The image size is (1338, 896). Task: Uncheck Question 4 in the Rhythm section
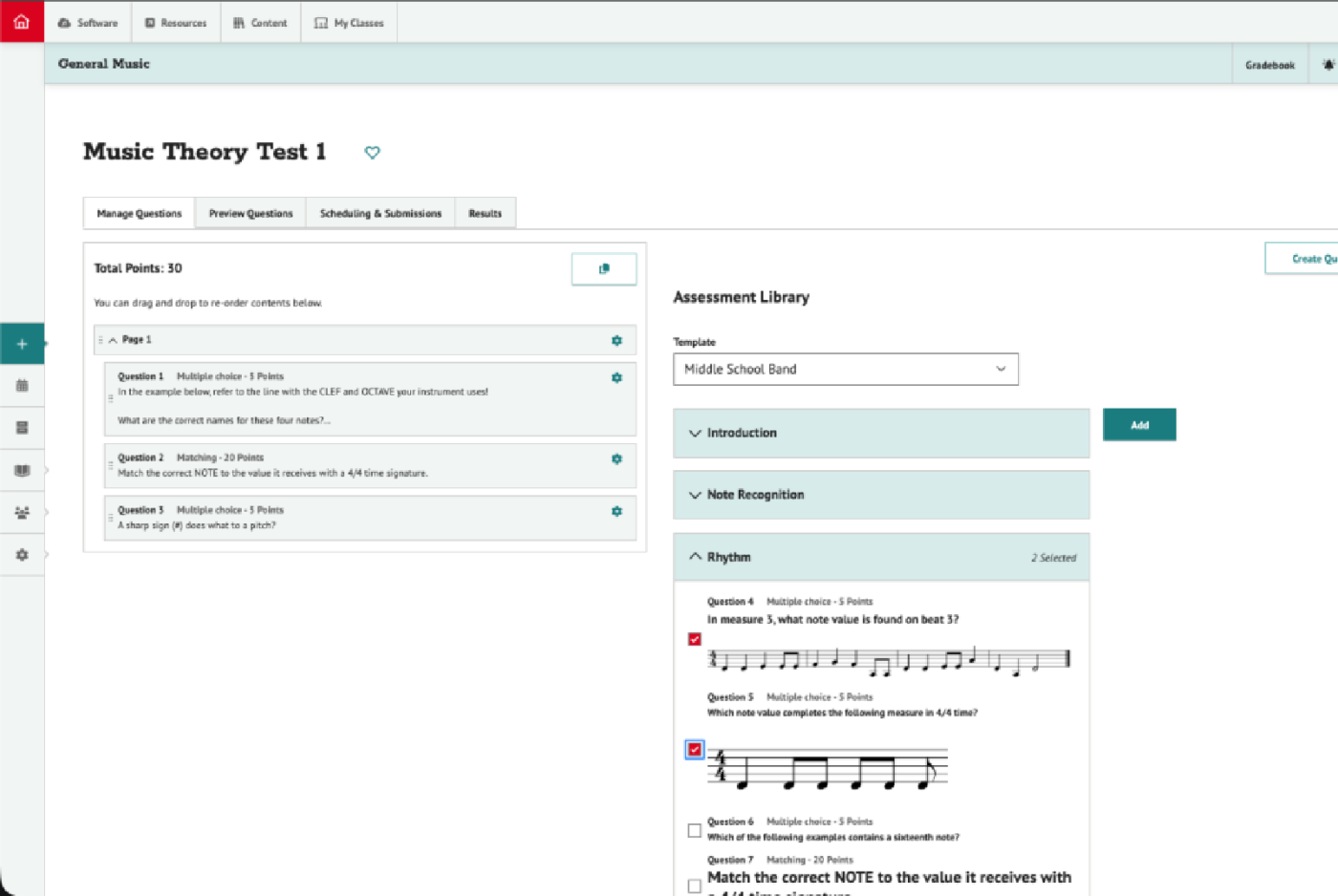point(694,640)
